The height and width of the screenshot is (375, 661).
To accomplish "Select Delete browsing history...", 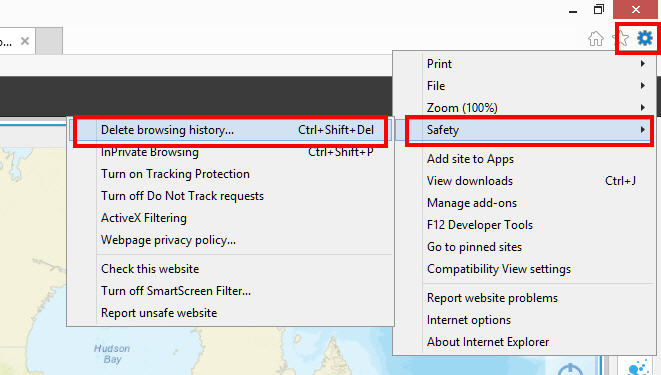I will 230,130.
